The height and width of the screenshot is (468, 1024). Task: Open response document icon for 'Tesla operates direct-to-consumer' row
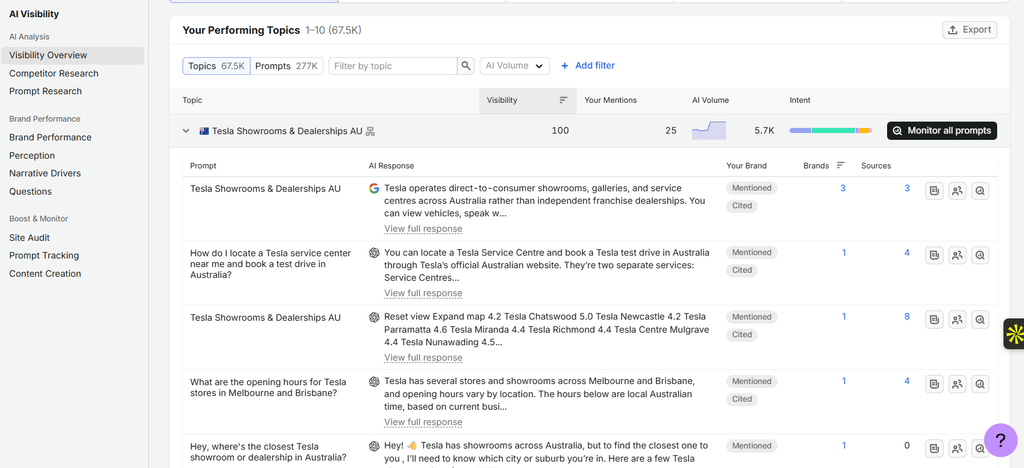[935, 191]
